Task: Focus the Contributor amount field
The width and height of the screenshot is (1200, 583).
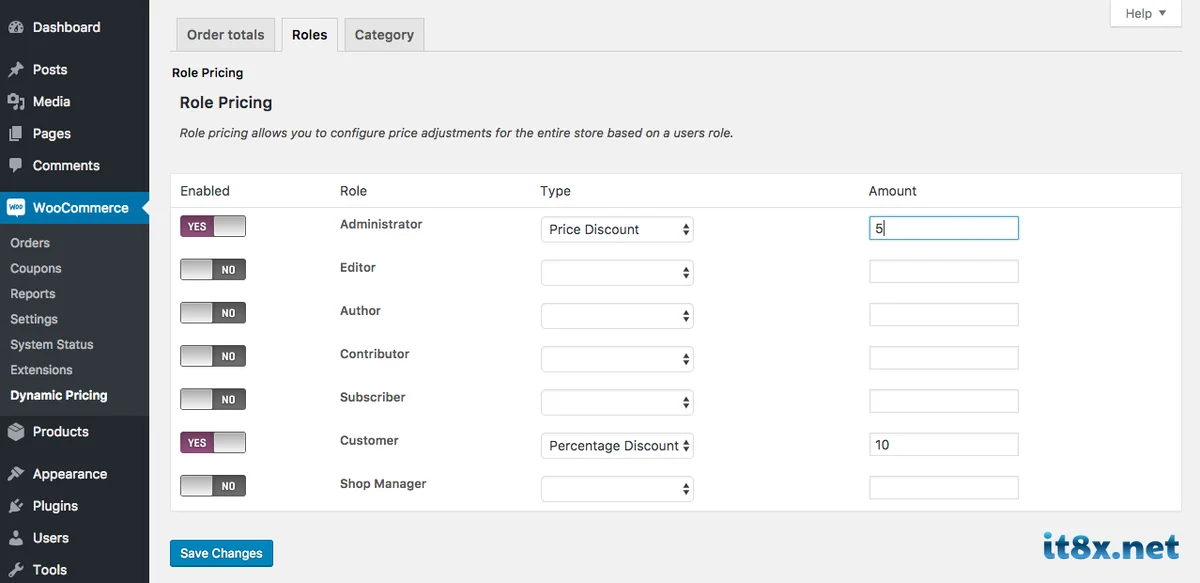Action: point(944,358)
